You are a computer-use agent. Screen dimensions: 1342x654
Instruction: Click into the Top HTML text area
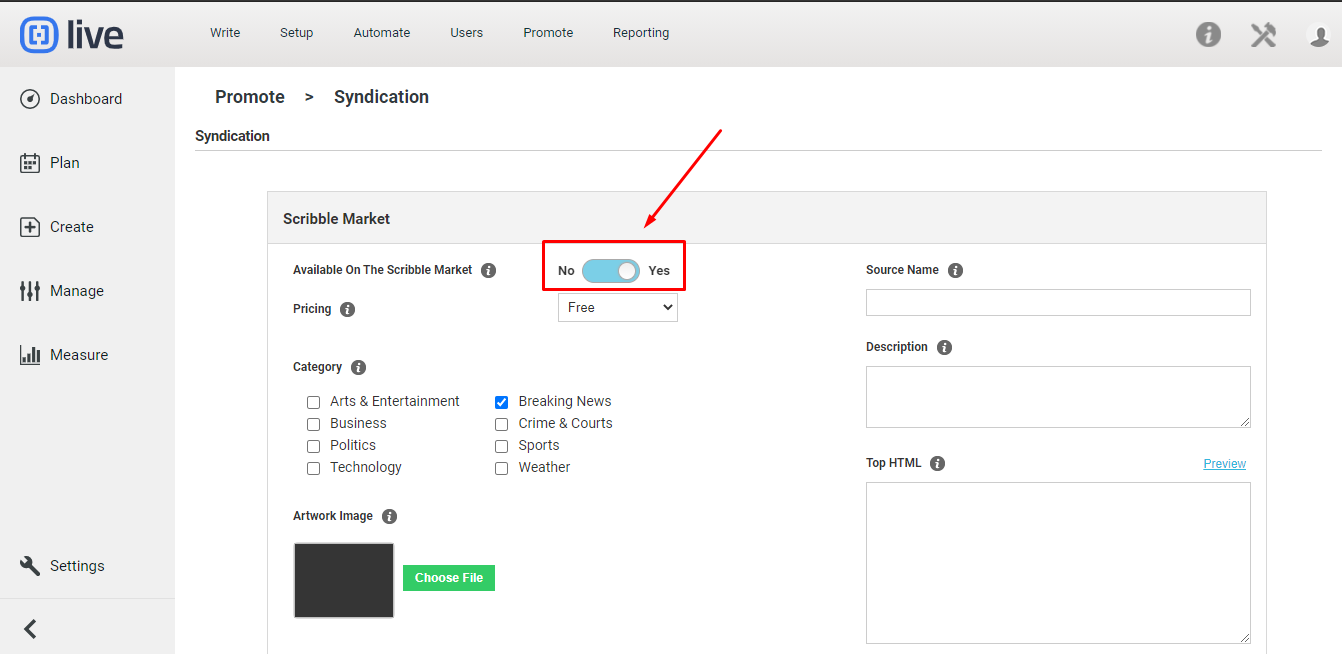click(x=1058, y=563)
